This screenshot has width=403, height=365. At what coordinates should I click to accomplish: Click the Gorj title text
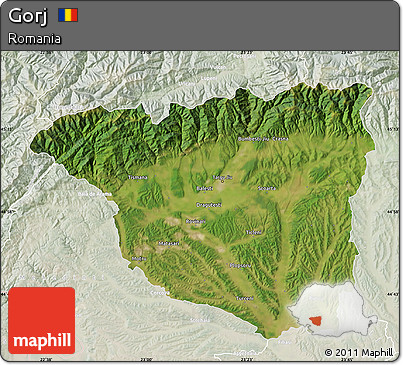[28, 16]
